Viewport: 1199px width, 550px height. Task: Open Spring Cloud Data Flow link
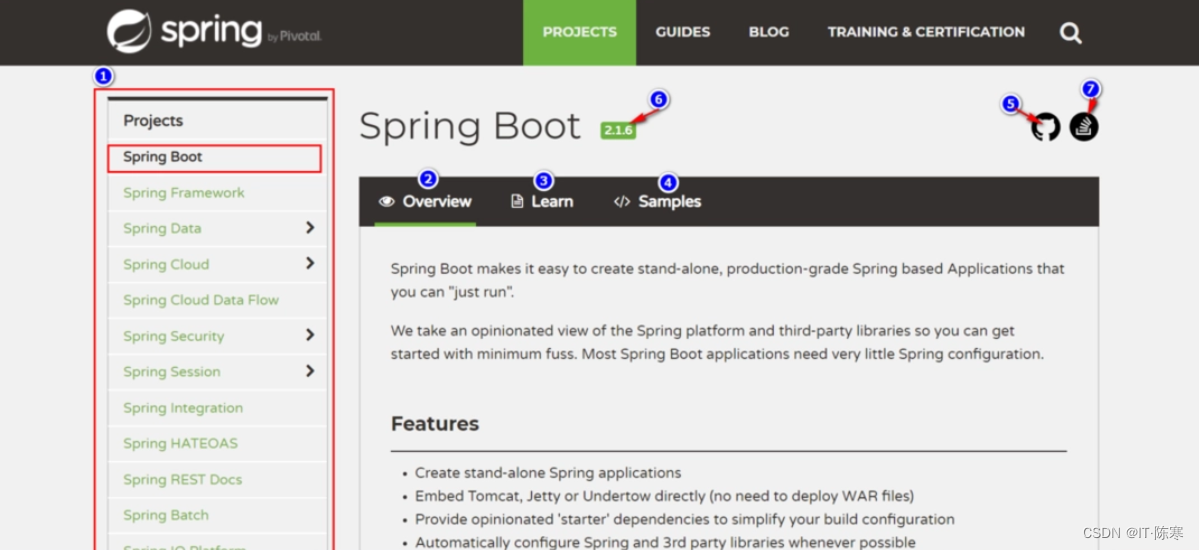click(201, 300)
